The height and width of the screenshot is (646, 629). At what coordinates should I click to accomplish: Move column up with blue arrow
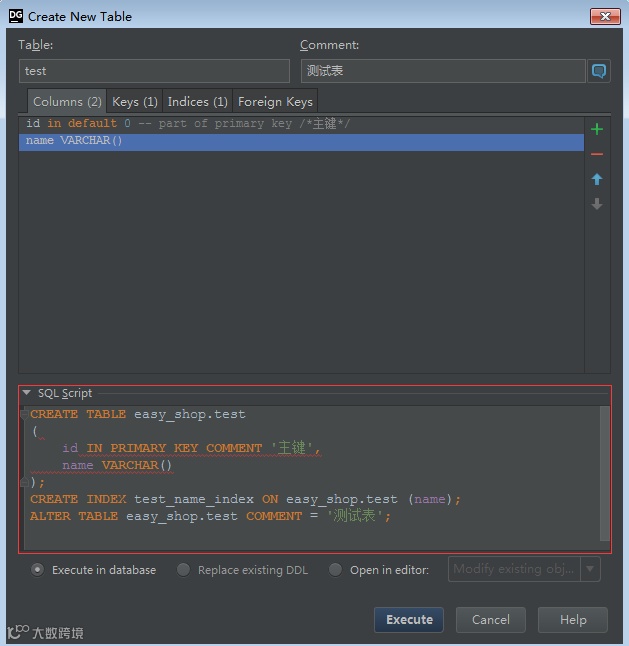coord(596,179)
